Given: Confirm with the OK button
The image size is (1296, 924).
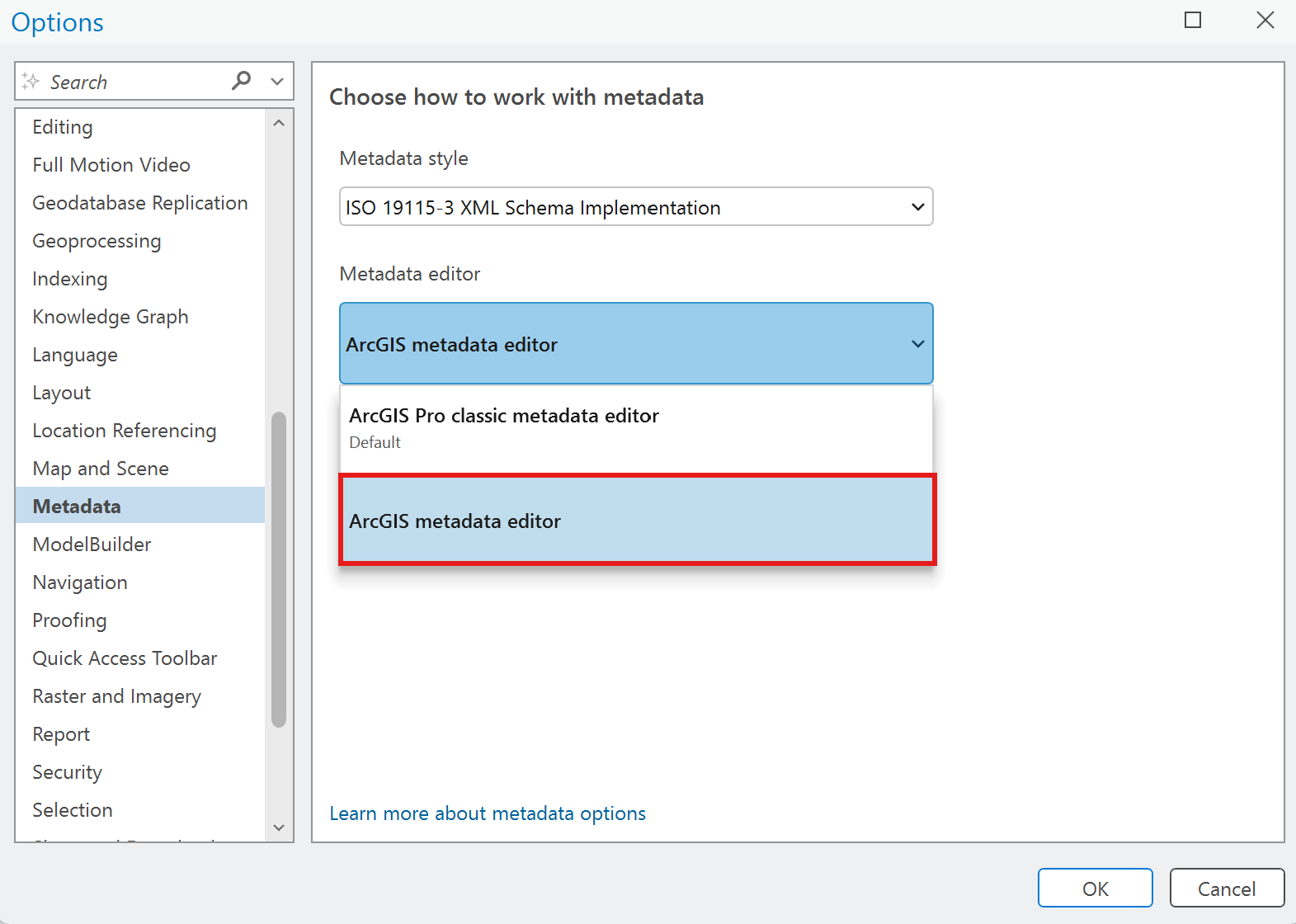Looking at the screenshot, I should (x=1095, y=889).
